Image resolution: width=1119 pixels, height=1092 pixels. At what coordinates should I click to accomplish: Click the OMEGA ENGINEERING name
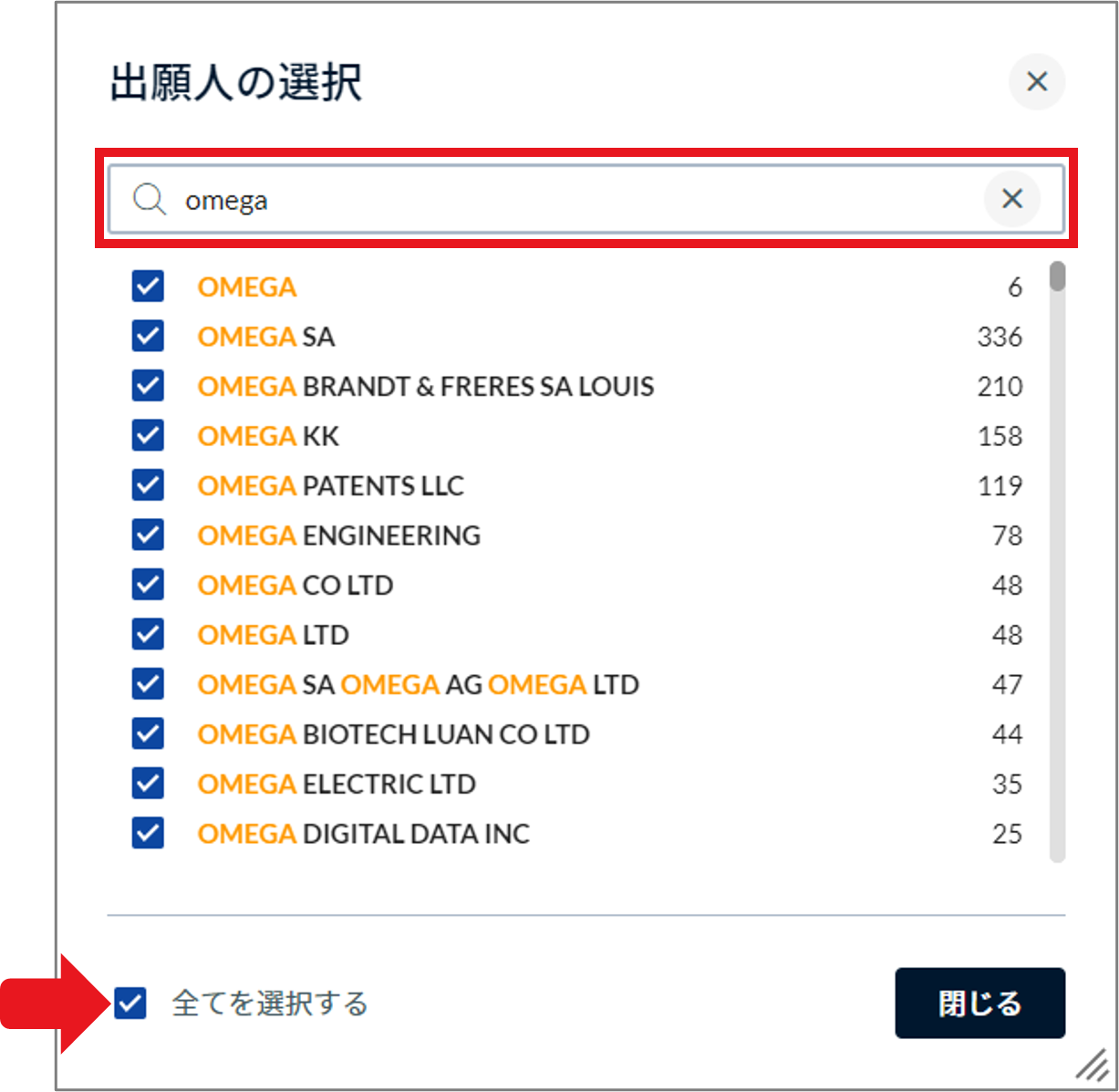pyautogui.click(x=338, y=536)
